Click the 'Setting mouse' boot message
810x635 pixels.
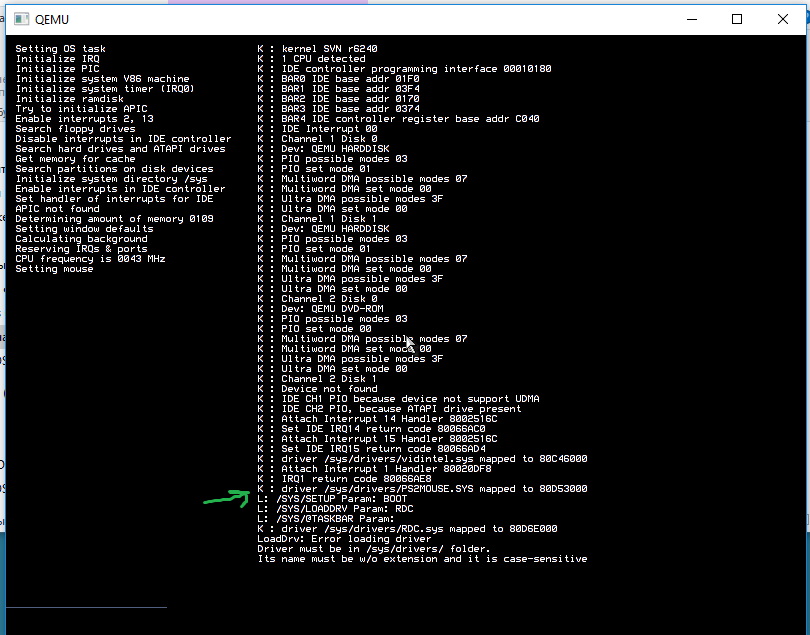click(54, 269)
